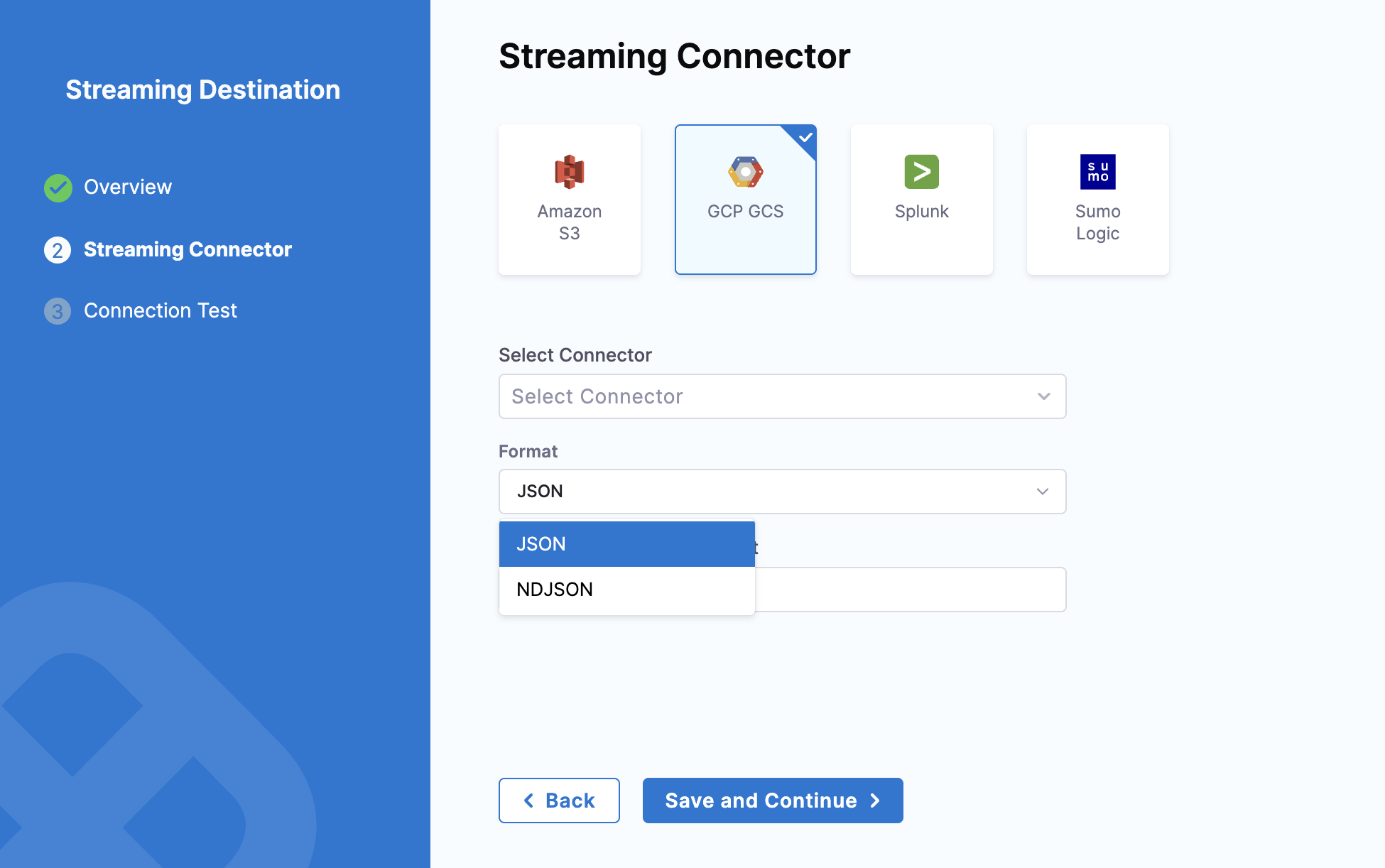Click the step 2 circle icon
This screenshot has width=1385, height=868.
tap(58, 250)
